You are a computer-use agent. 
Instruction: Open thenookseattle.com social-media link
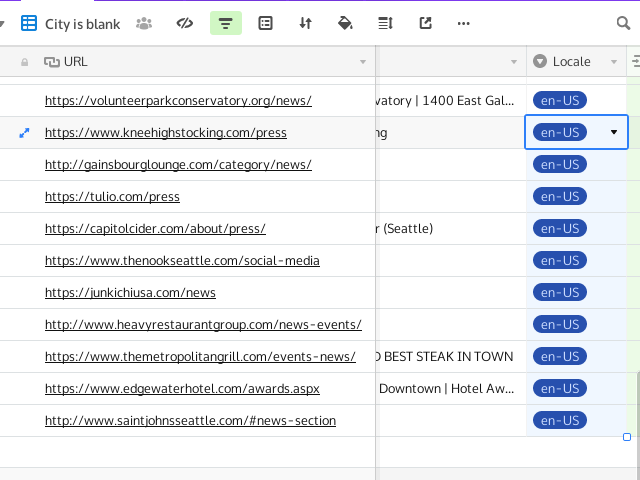[182, 260]
